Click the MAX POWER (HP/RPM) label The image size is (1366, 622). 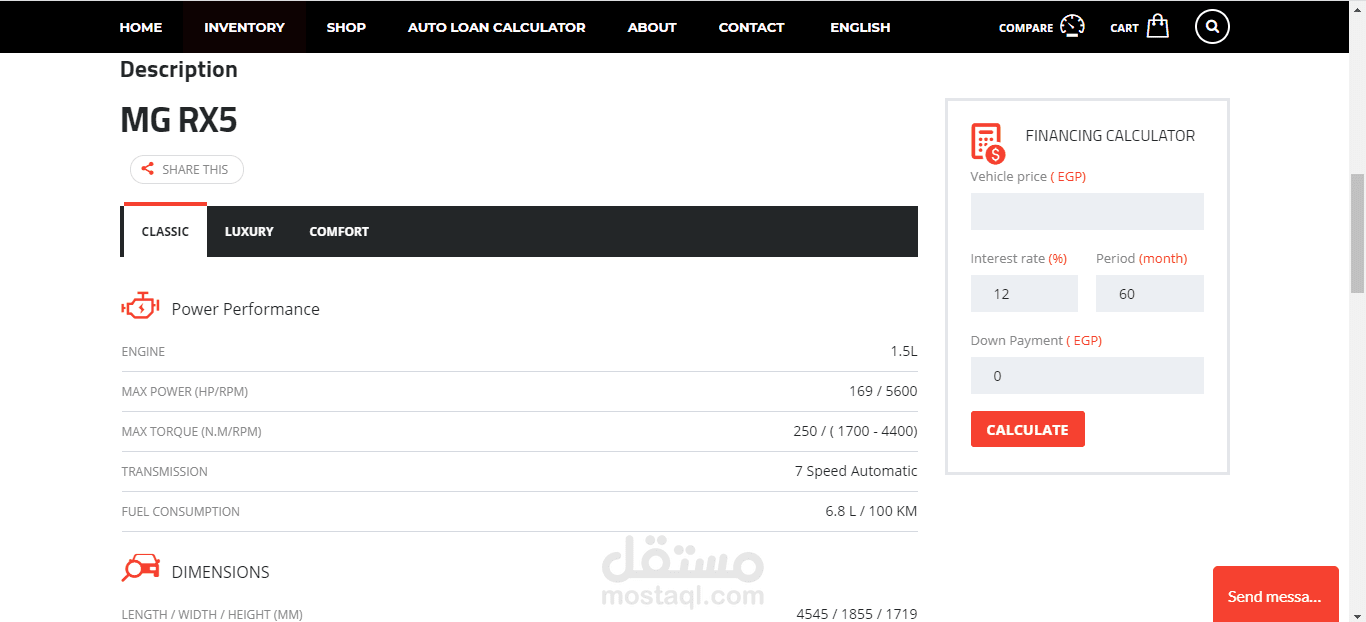[x=185, y=392]
